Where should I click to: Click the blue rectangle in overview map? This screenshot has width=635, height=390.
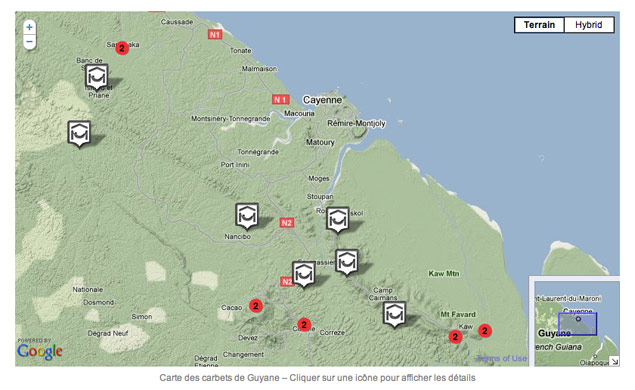pyautogui.click(x=577, y=324)
